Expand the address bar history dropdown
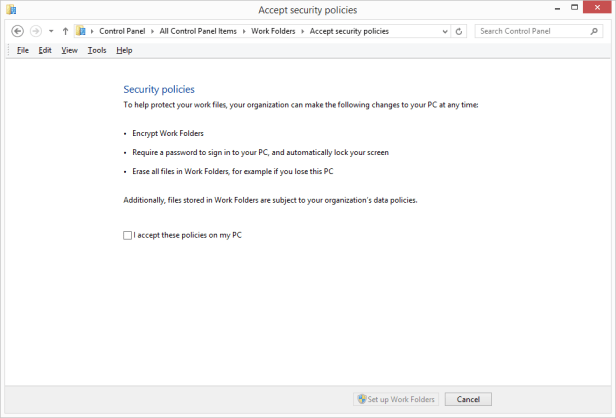 click(x=445, y=31)
